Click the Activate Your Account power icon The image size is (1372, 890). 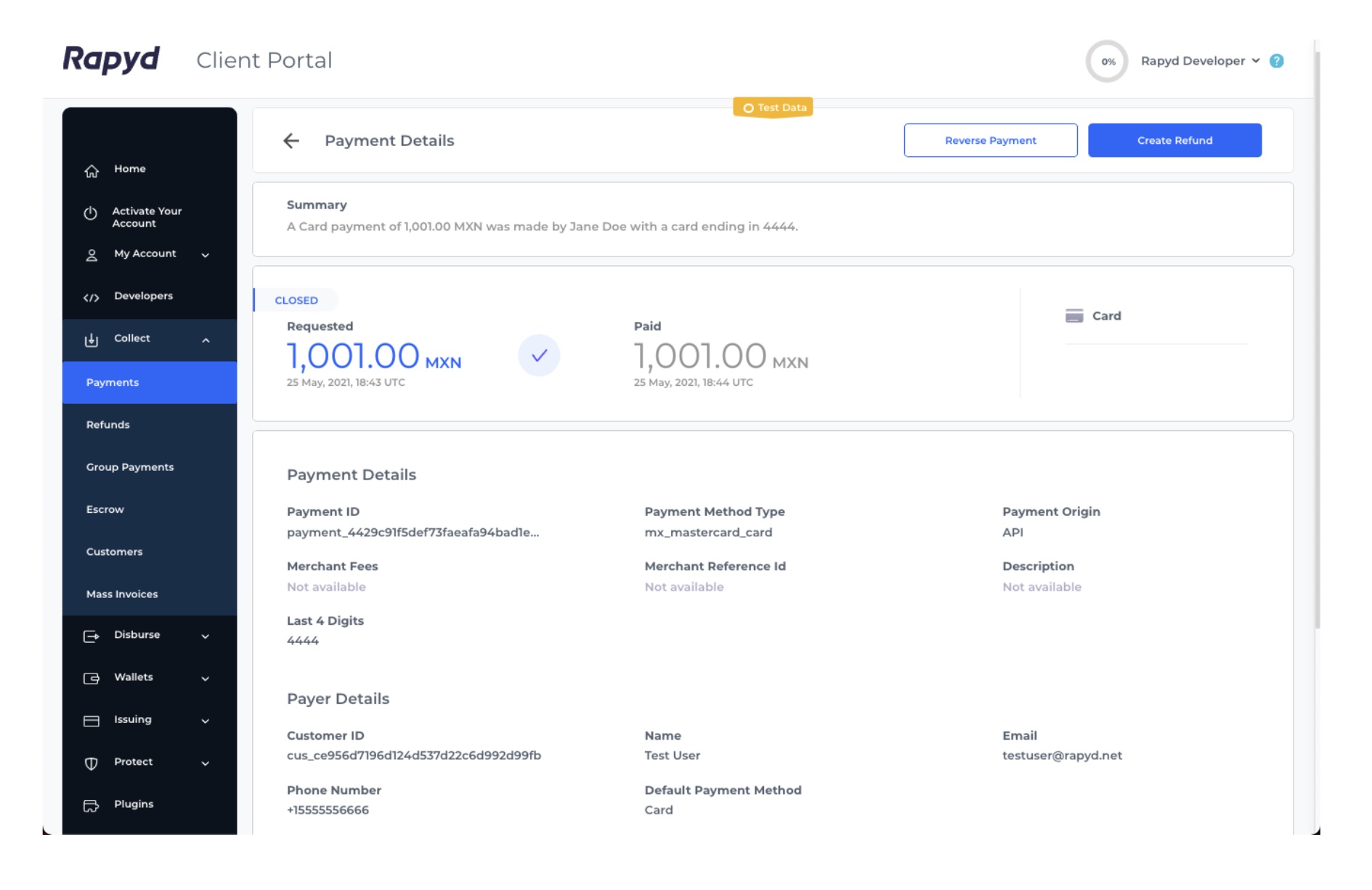[91, 214]
